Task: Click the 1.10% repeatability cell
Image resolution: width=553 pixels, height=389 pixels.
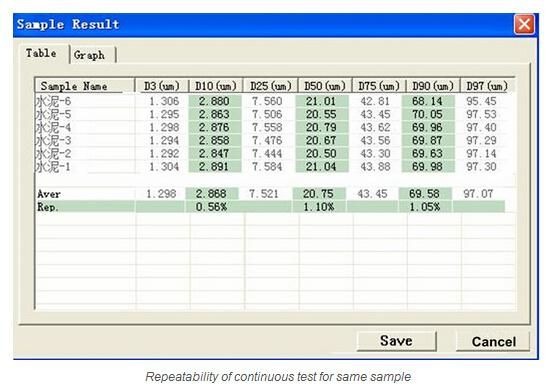Action: (319, 207)
